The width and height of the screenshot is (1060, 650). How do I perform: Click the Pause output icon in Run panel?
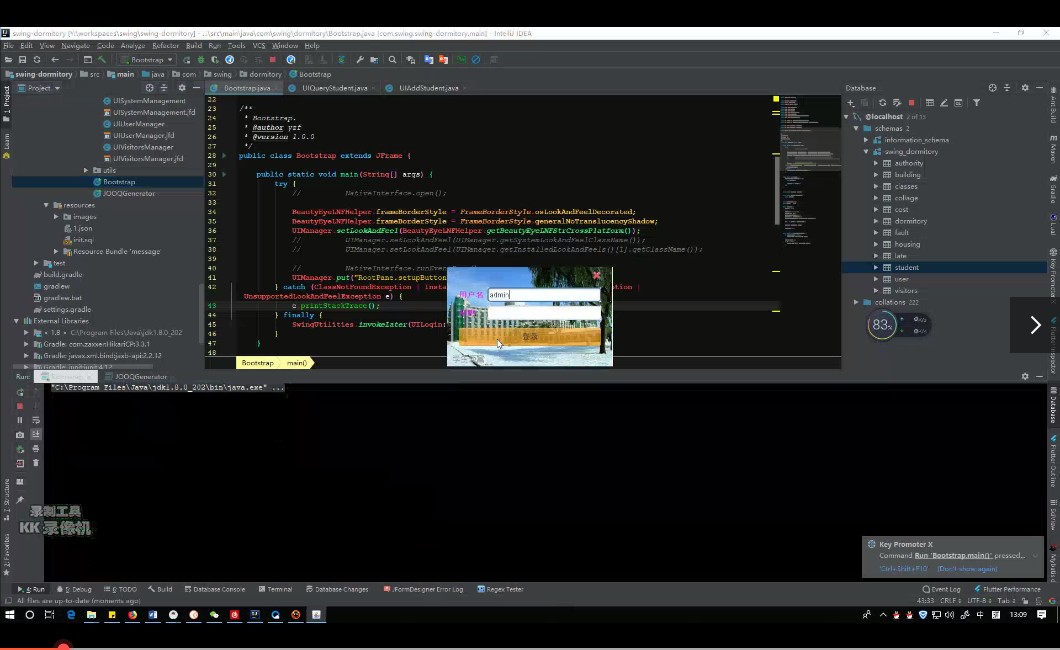click(20, 420)
